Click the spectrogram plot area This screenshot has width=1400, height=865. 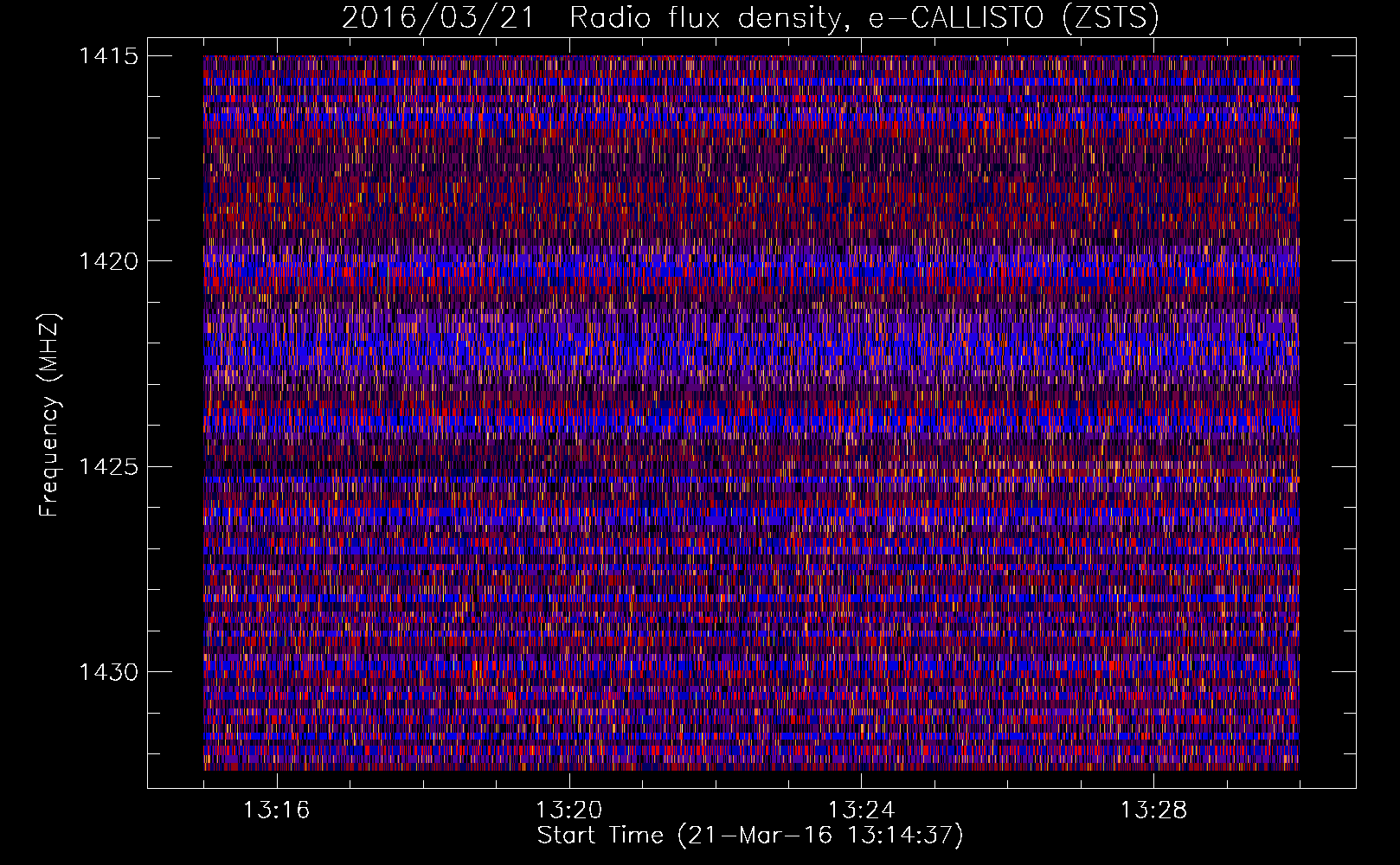point(751,413)
